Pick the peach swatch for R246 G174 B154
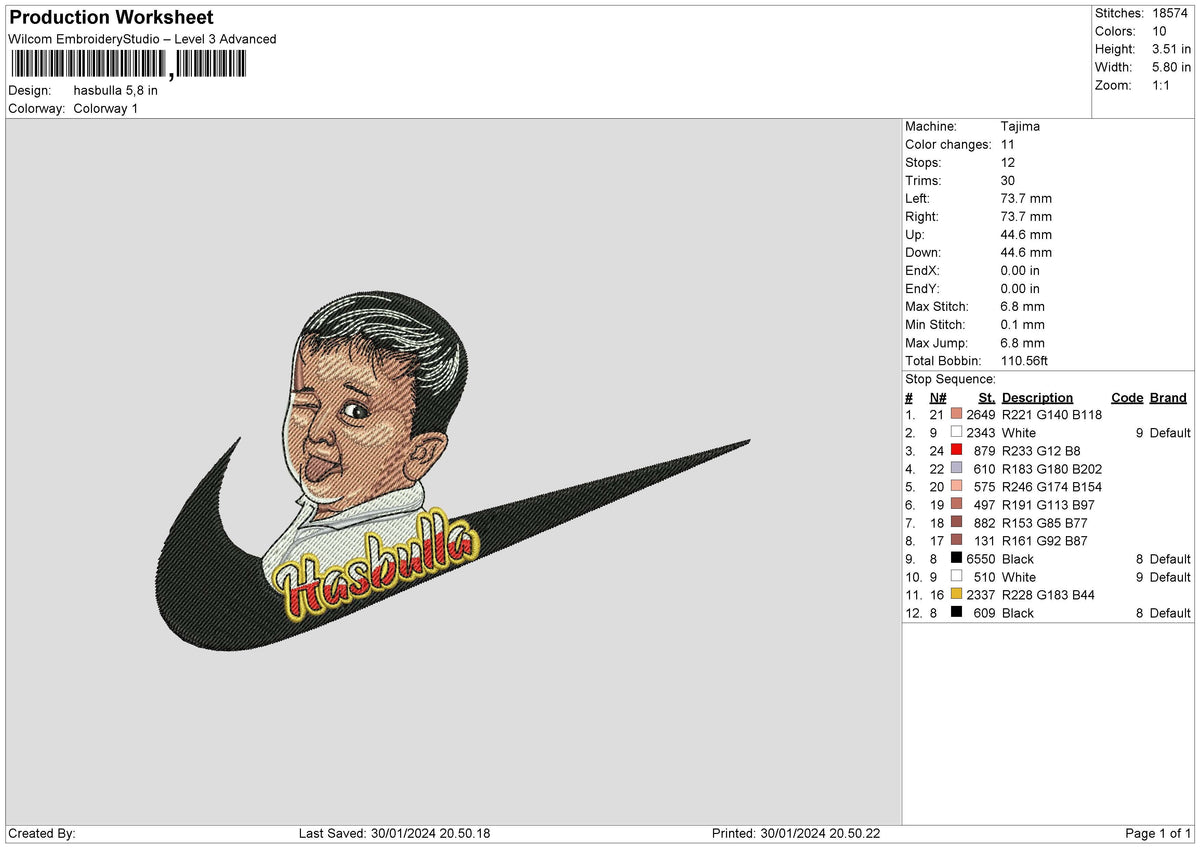 (x=957, y=487)
